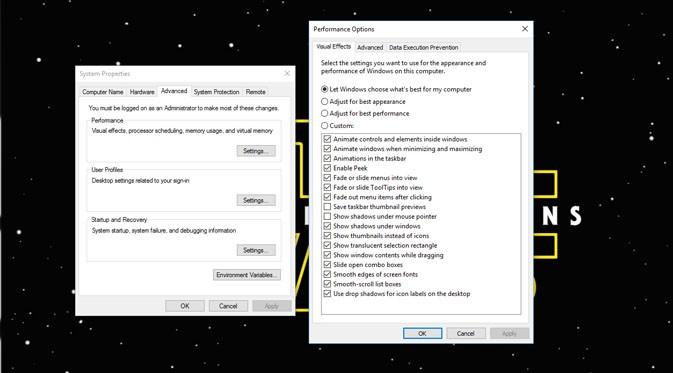Select Let Windows choose what's best radio button
This screenshot has width=673, height=373.
click(324, 89)
